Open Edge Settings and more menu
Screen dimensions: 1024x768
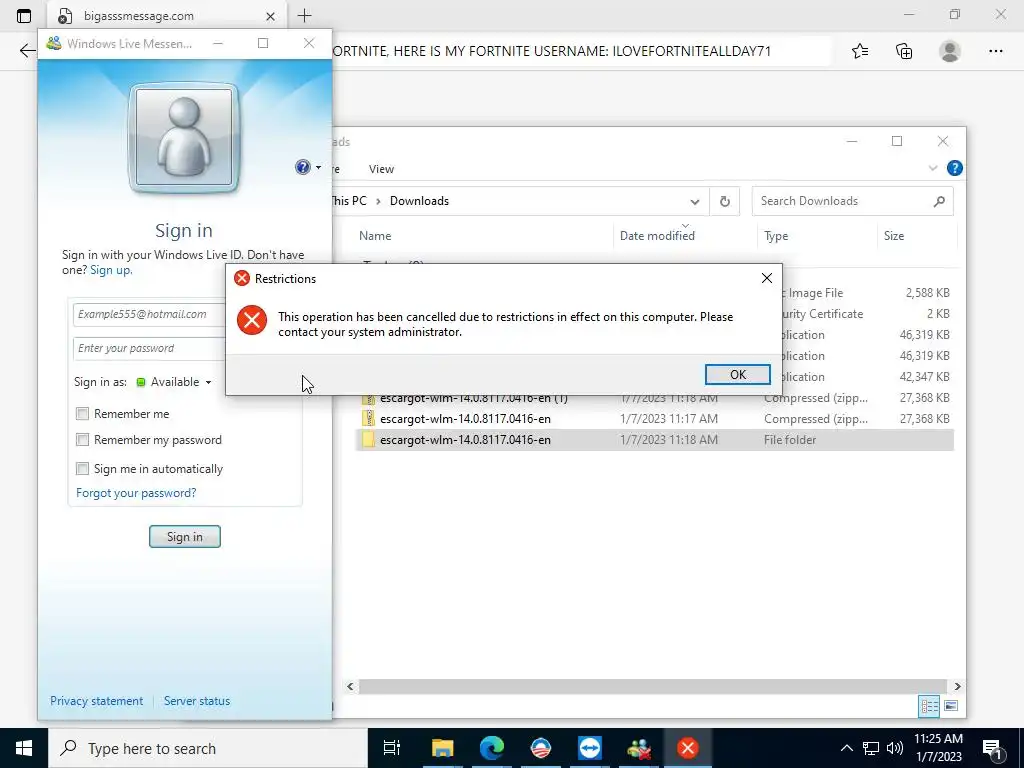click(995, 51)
